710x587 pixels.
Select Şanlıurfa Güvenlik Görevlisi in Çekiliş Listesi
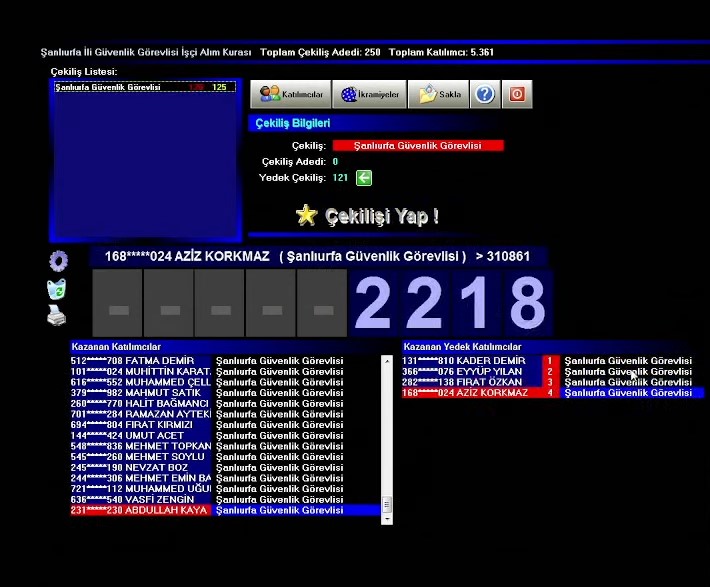108,87
